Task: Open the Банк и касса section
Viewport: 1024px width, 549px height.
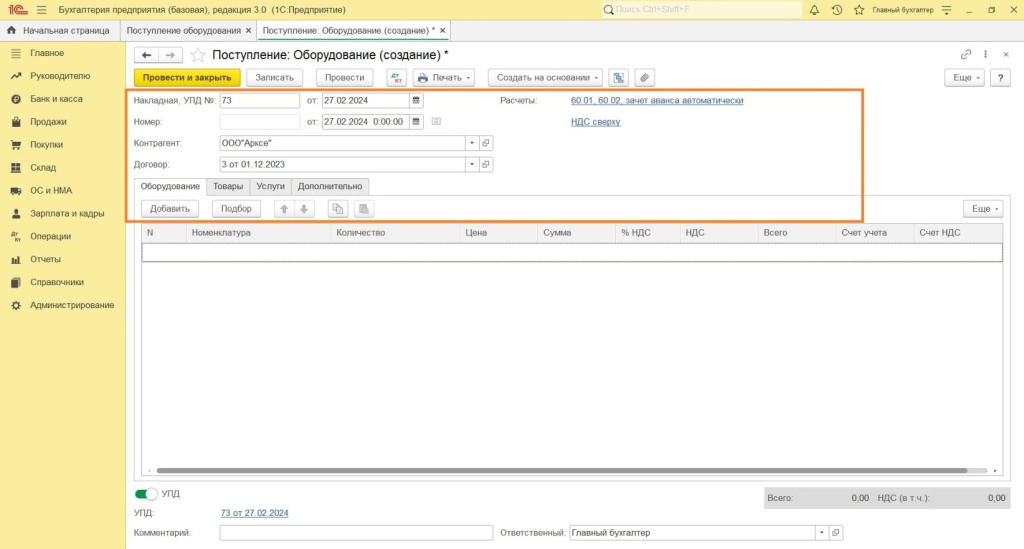Action: click(56, 99)
